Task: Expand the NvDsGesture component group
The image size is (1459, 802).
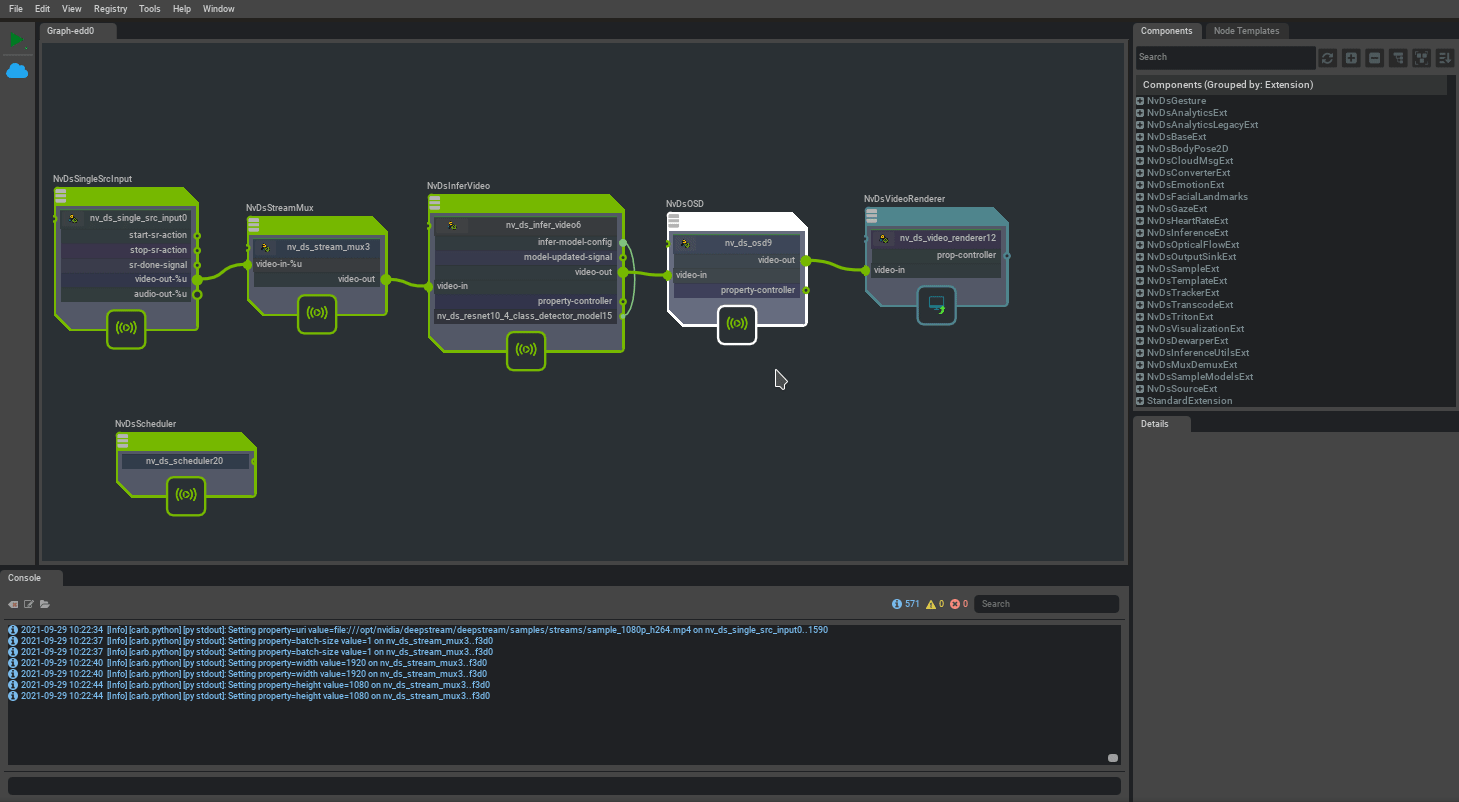Action: click(1140, 101)
